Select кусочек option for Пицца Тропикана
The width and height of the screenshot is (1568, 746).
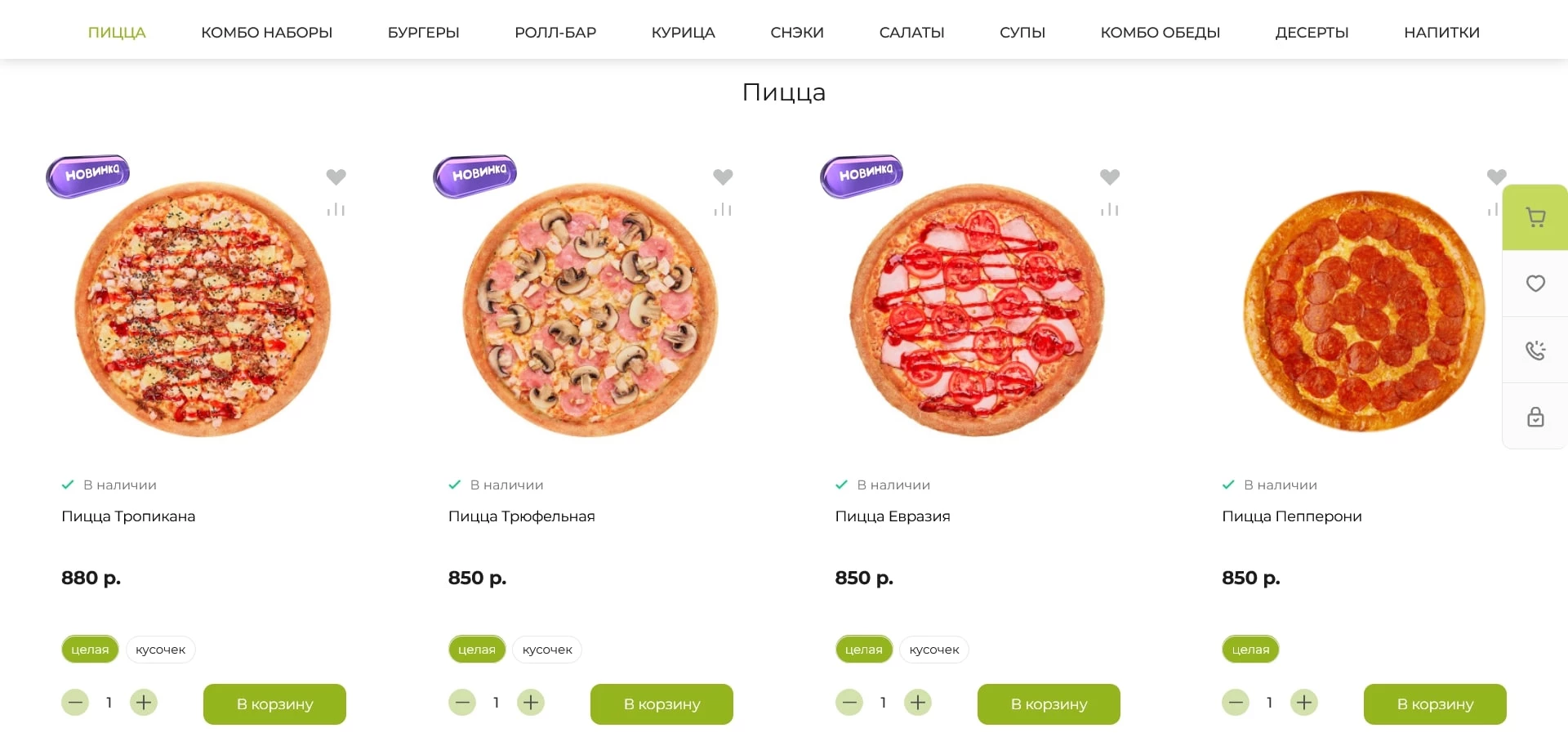click(x=160, y=650)
